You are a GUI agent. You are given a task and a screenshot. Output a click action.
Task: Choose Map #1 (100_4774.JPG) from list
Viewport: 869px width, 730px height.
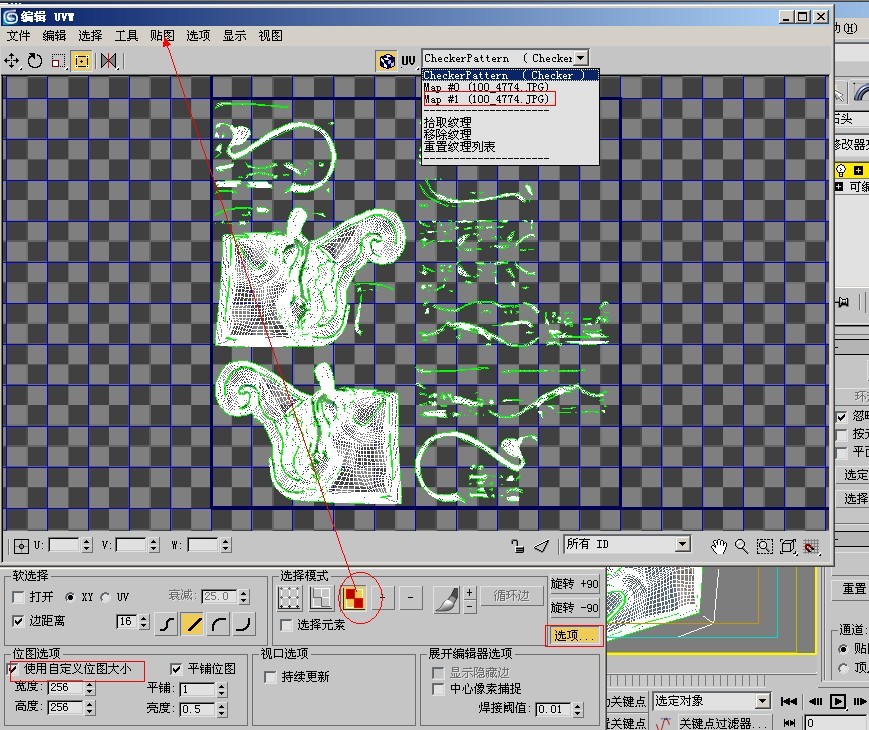pyautogui.click(x=487, y=99)
